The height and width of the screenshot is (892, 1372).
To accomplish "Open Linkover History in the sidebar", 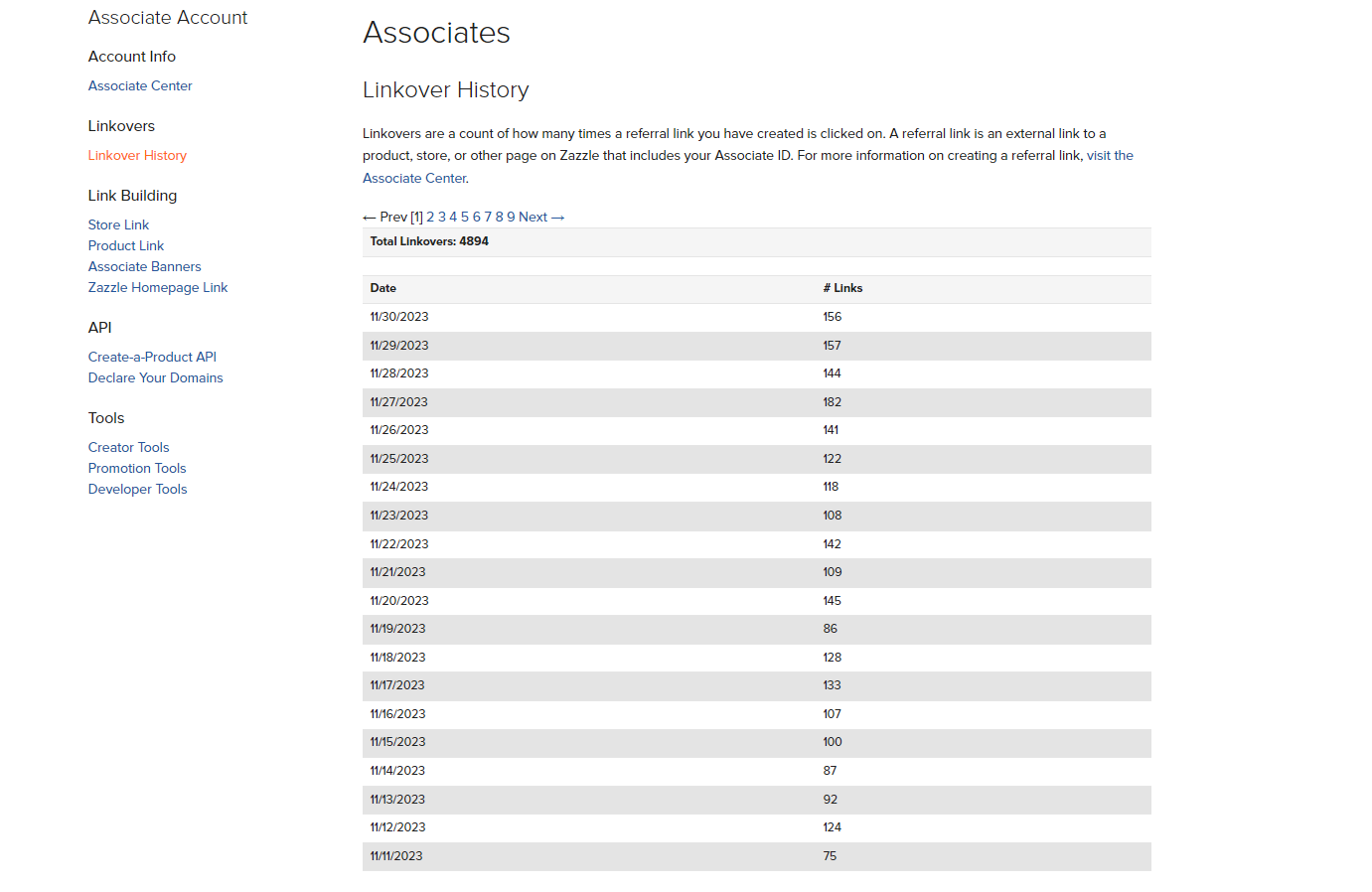I will (137, 156).
